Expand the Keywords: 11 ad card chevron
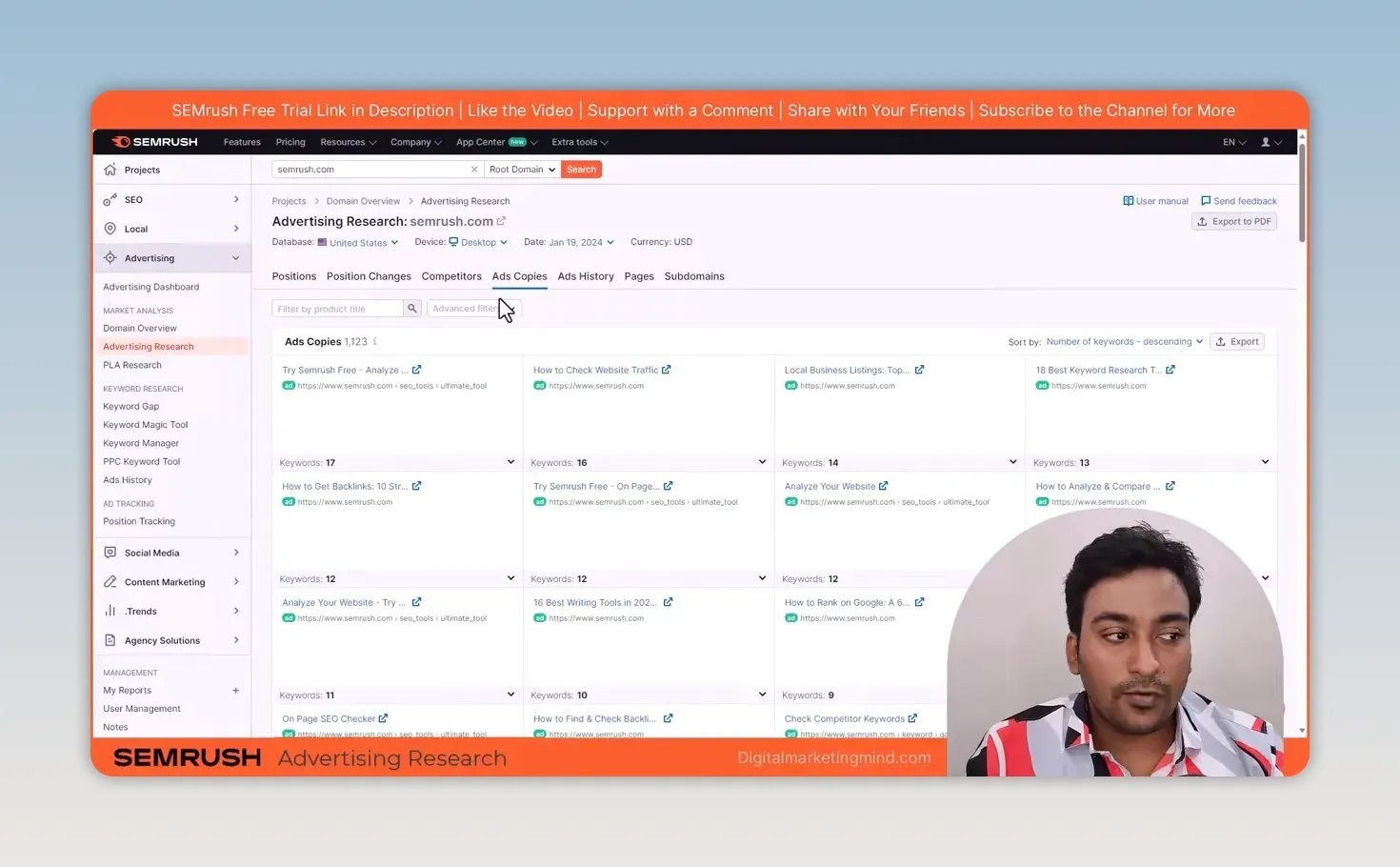 (510, 695)
